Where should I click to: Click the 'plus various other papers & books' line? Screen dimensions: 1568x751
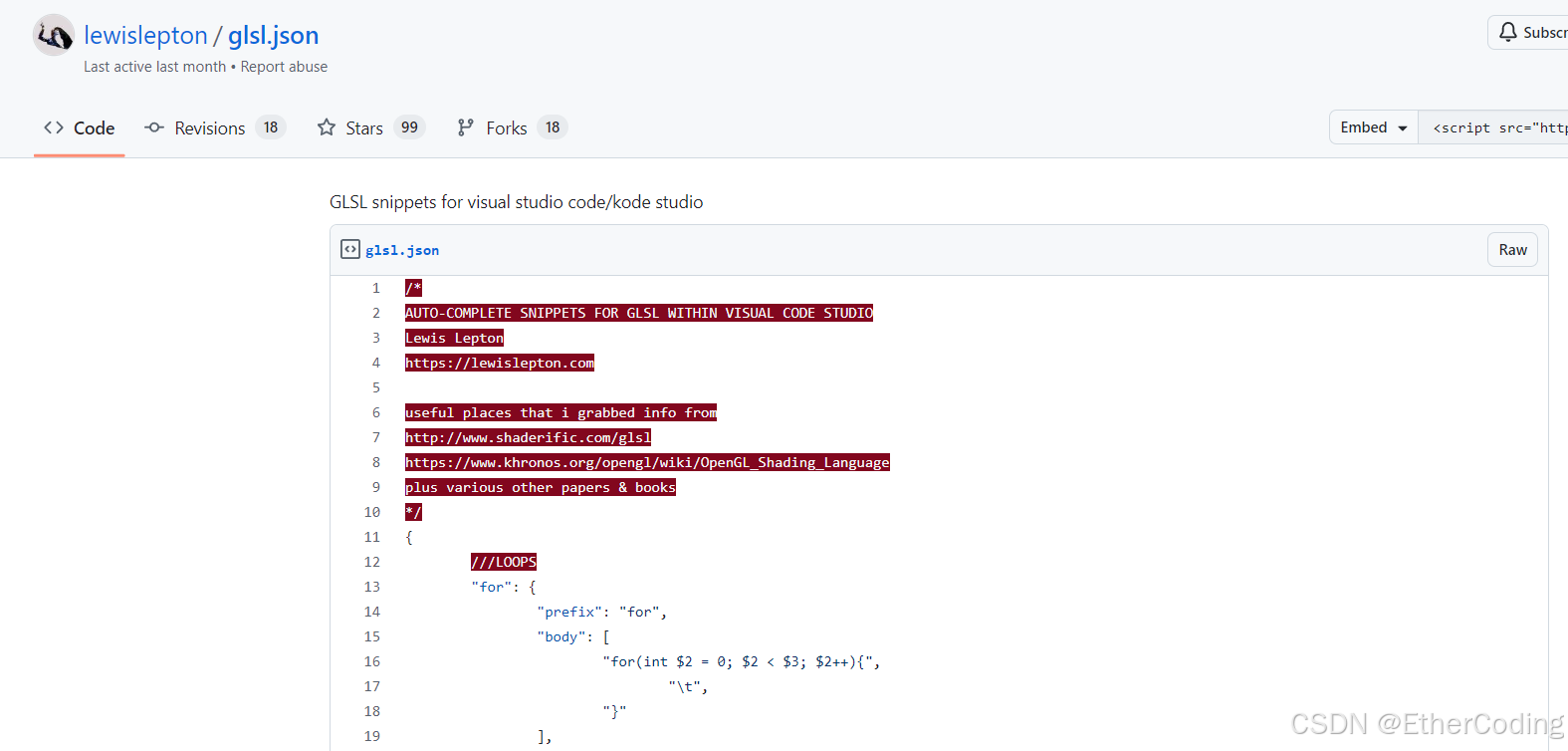(x=541, y=487)
